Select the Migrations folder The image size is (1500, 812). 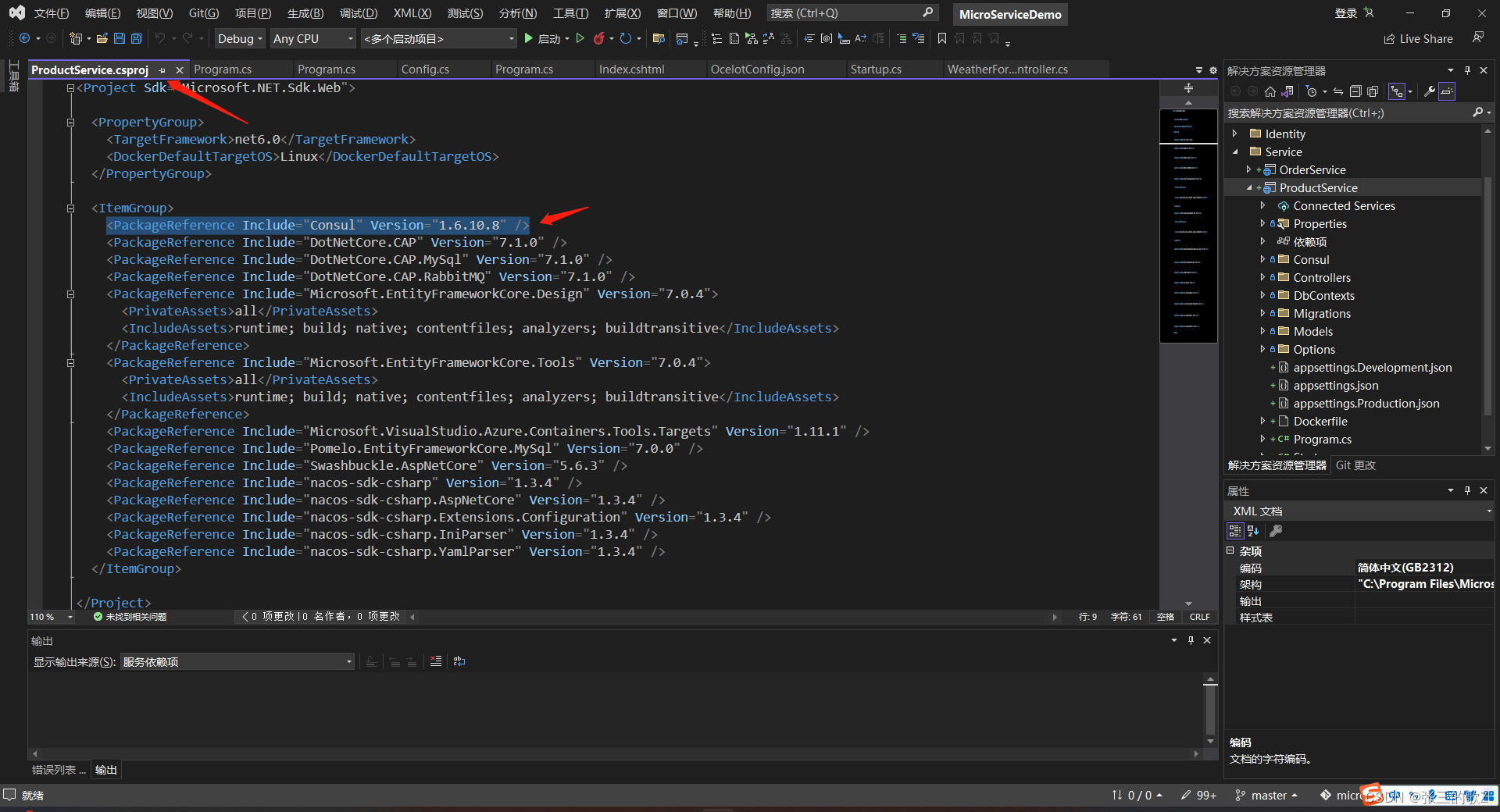[x=1321, y=314]
